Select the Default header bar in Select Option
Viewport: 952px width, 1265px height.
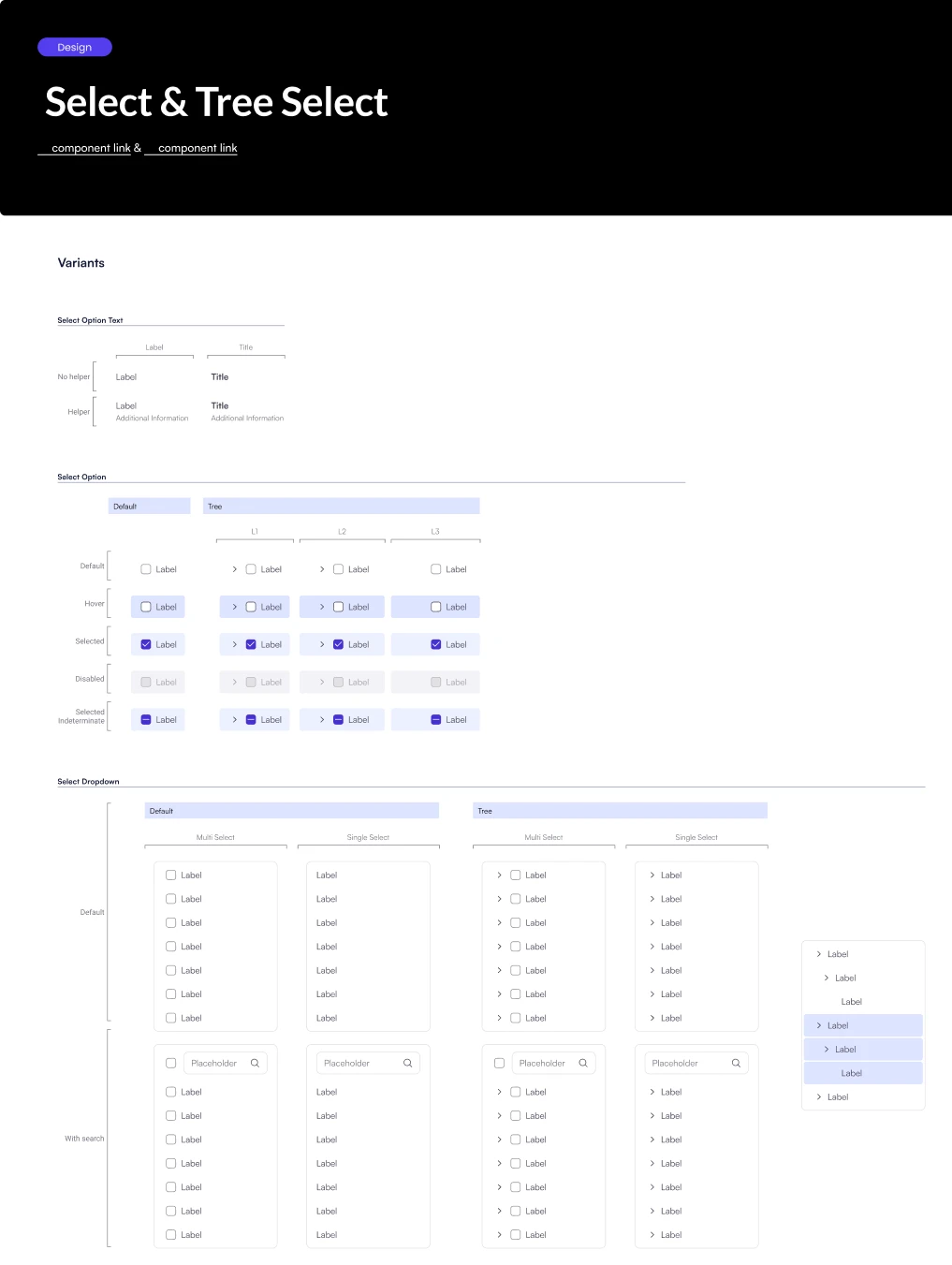(150, 507)
